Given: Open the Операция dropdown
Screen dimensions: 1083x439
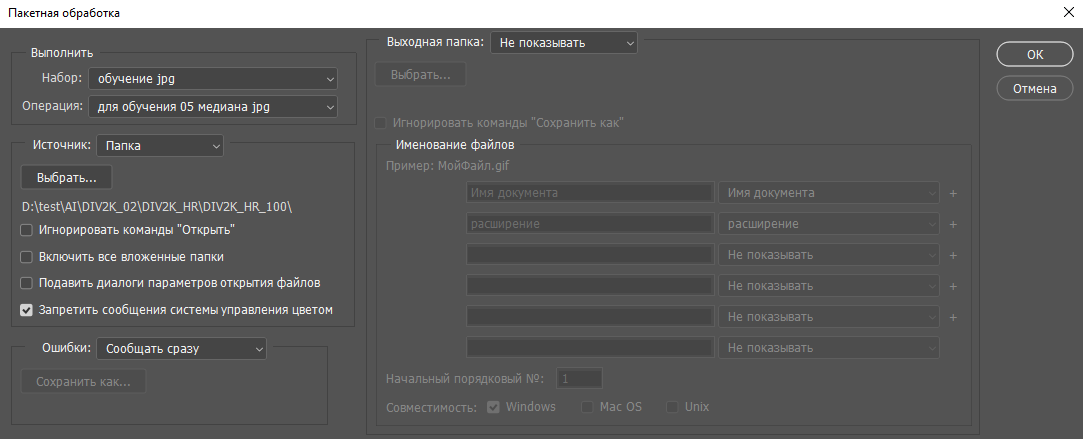Looking at the screenshot, I should click(x=213, y=106).
